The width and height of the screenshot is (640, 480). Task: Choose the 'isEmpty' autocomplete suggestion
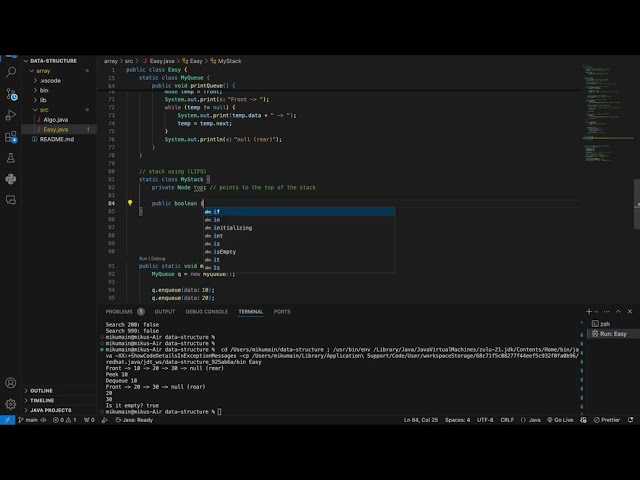click(x=299, y=251)
